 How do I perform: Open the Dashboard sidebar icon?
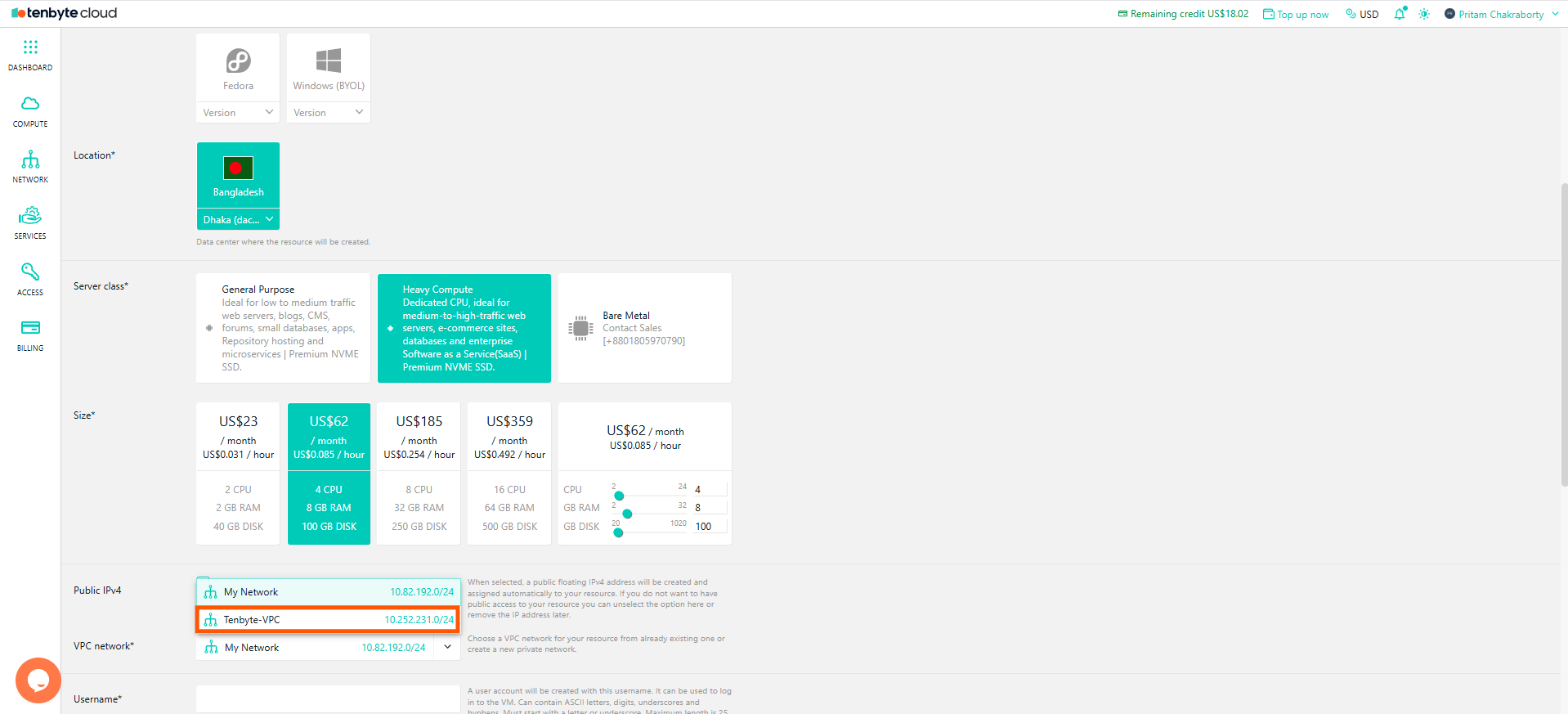(30, 47)
